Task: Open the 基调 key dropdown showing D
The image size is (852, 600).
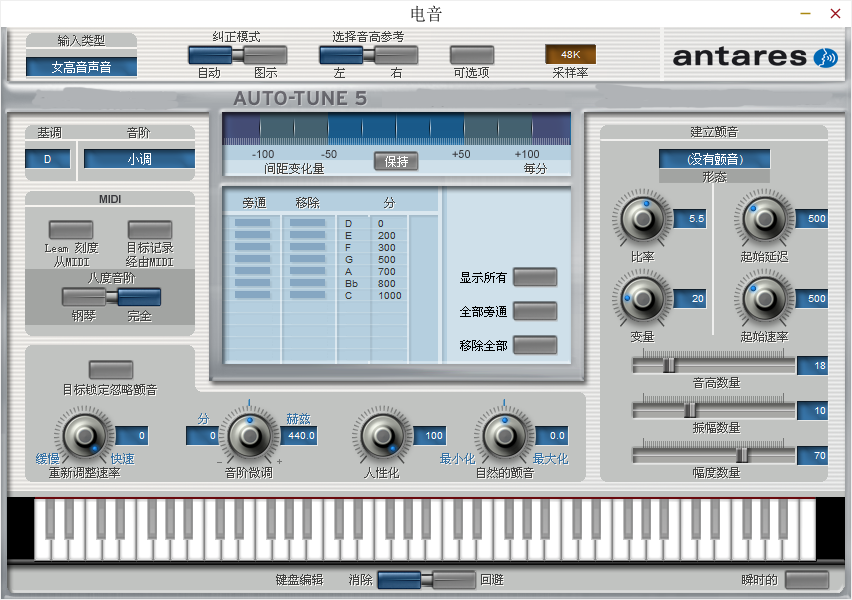Action: pyautogui.click(x=47, y=159)
